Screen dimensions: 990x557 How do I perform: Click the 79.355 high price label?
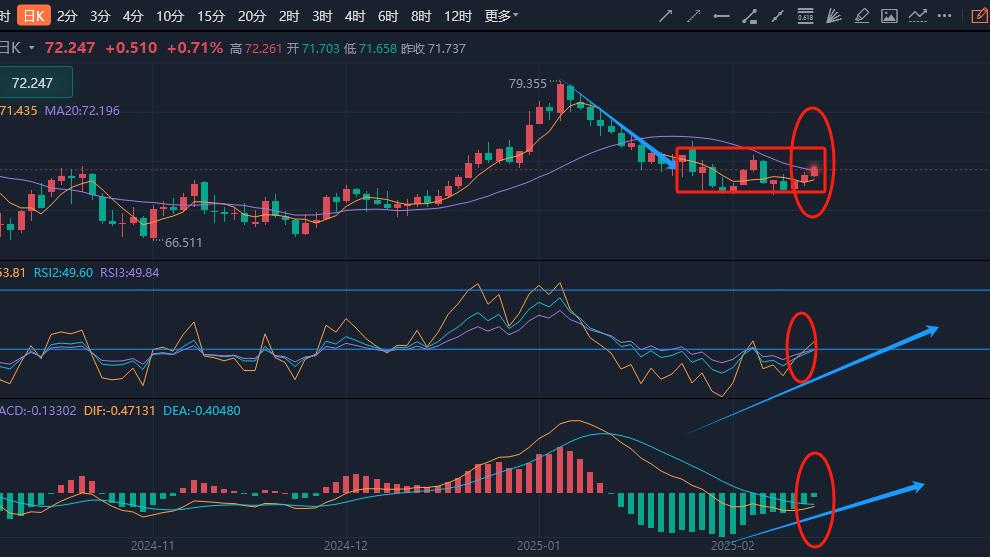[x=527, y=83]
